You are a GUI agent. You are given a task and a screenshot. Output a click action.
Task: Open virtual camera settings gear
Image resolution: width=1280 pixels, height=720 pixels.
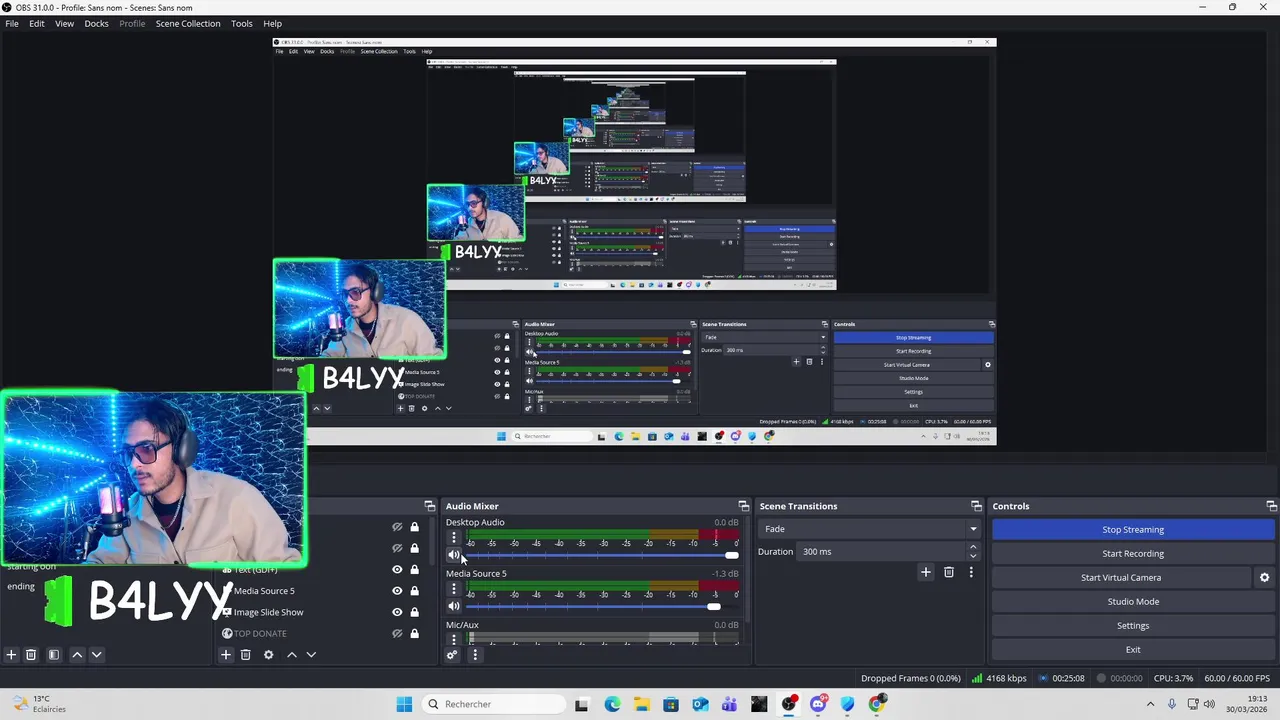1264,577
